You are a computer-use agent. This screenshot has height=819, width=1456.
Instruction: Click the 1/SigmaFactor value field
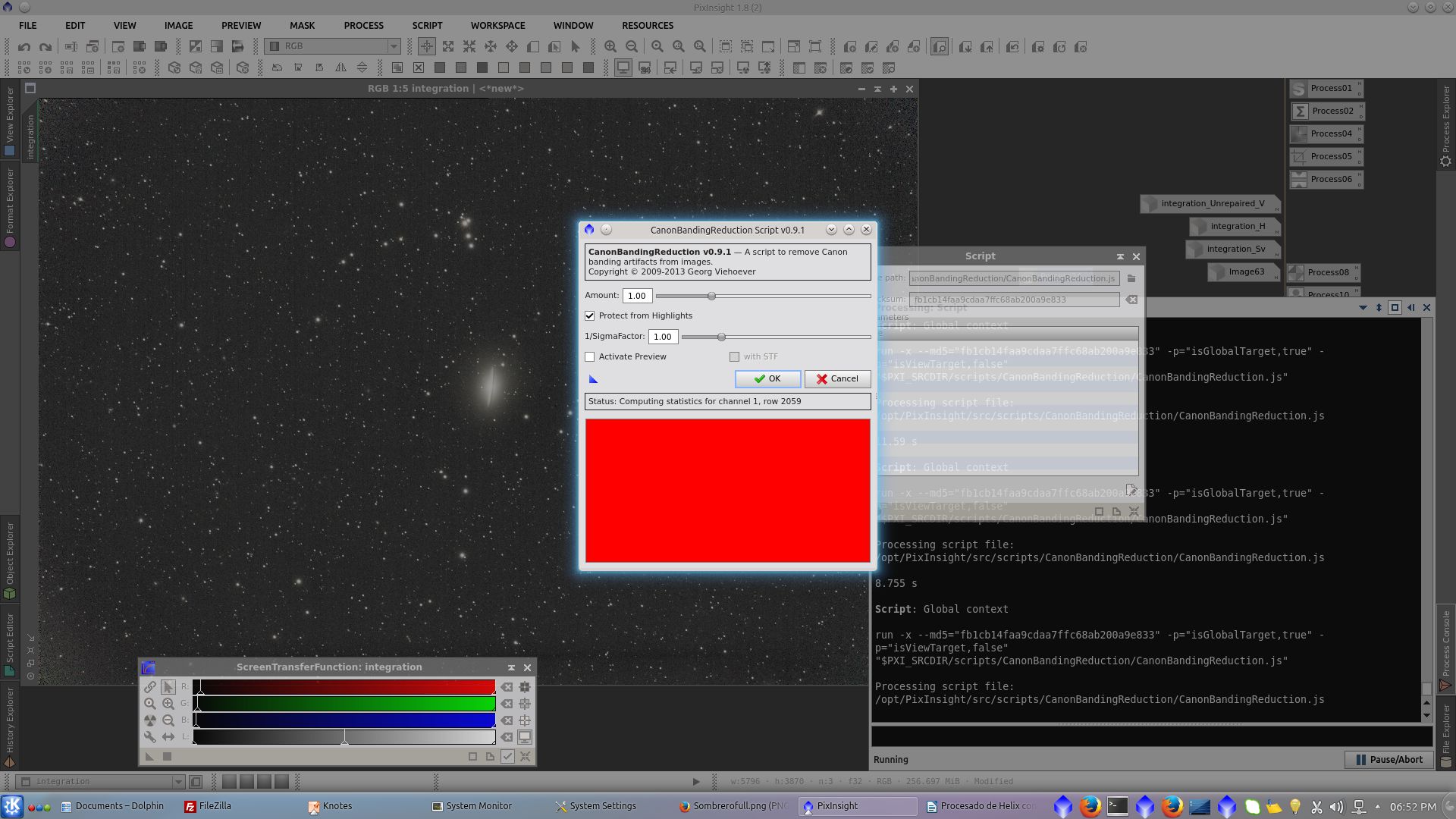coord(663,337)
